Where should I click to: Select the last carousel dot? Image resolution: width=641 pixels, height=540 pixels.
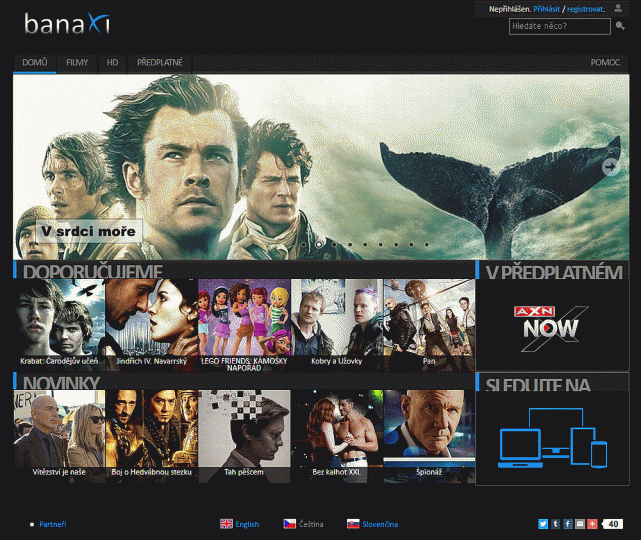(427, 244)
